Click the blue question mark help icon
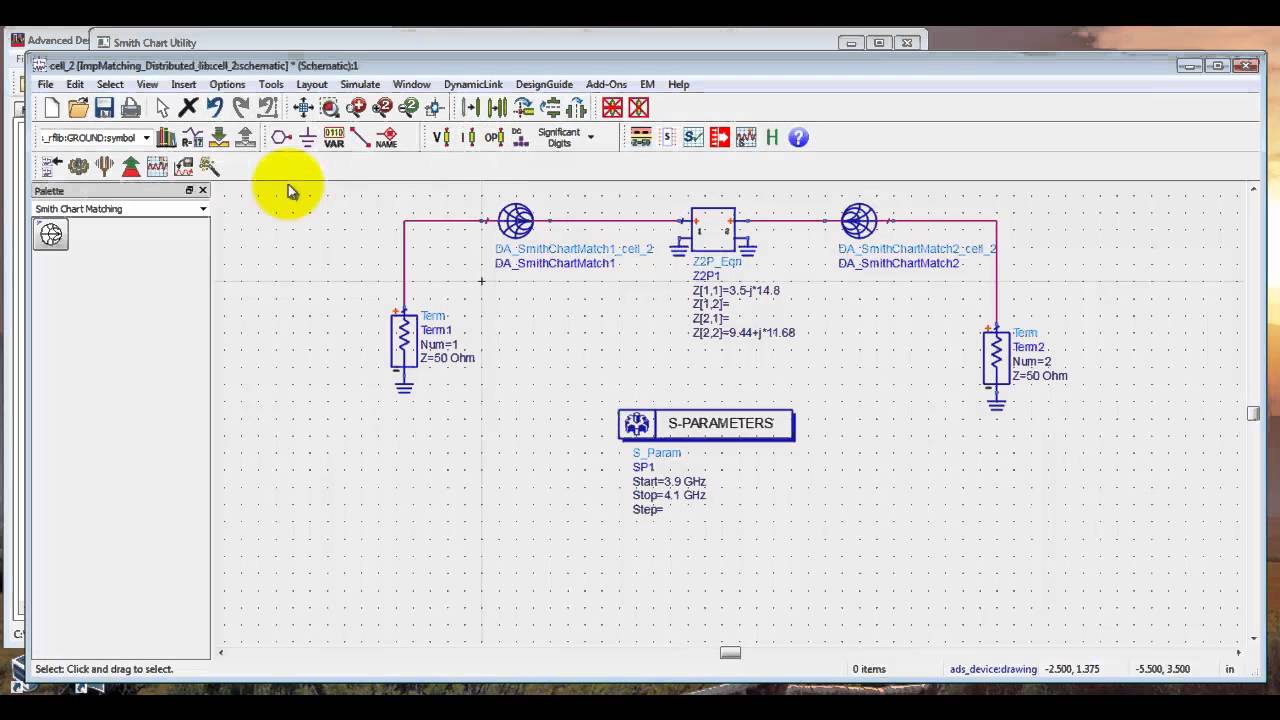Viewport: 1280px width, 720px height. (x=798, y=138)
